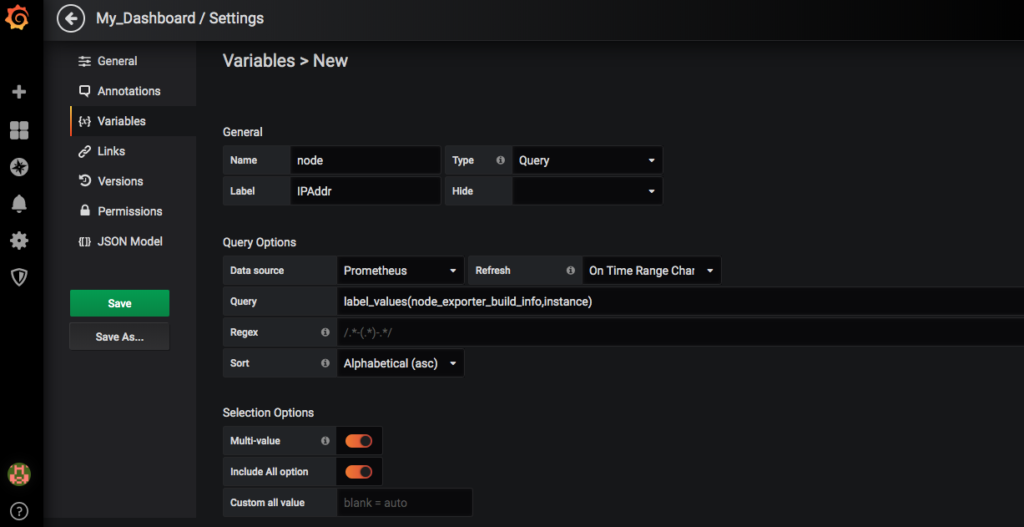The width and height of the screenshot is (1024, 527).
Task: Click the Help question mark icon
Action: tap(19, 511)
